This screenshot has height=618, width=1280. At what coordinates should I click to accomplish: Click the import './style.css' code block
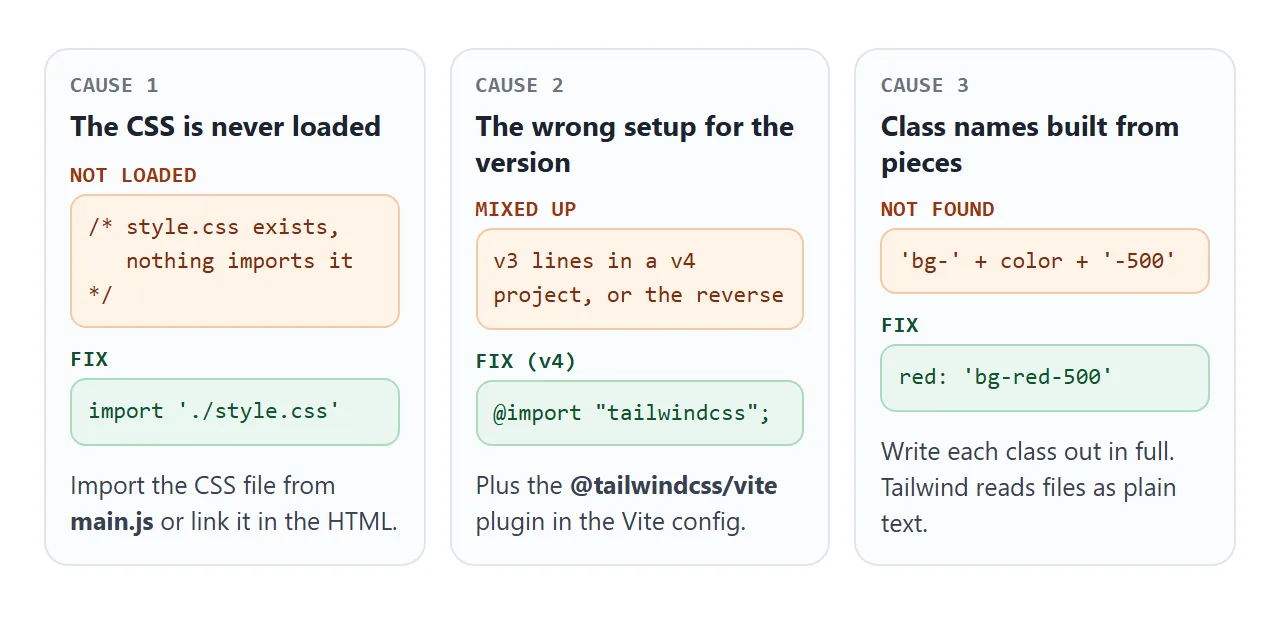[x=235, y=412]
